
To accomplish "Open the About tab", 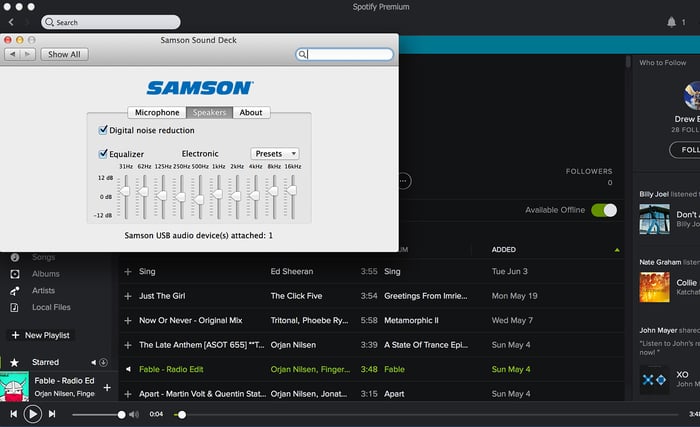I will click(251, 113).
